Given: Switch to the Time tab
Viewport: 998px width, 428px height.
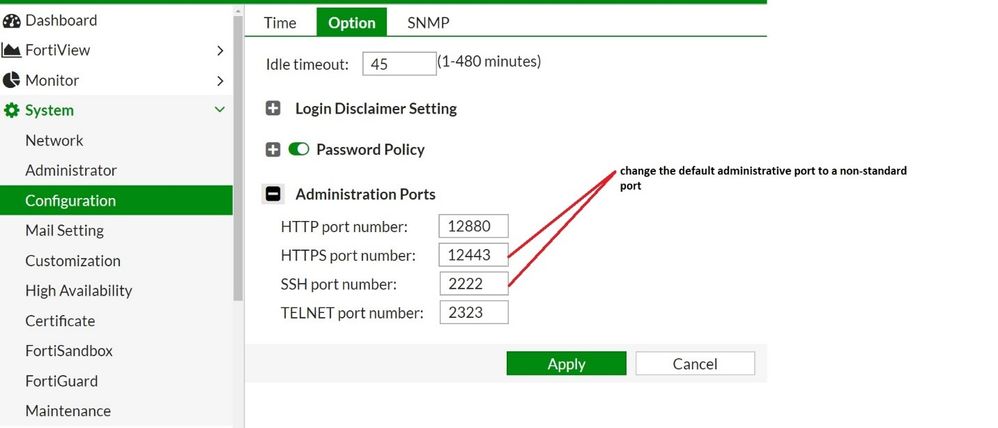Looking at the screenshot, I should point(280,22).
